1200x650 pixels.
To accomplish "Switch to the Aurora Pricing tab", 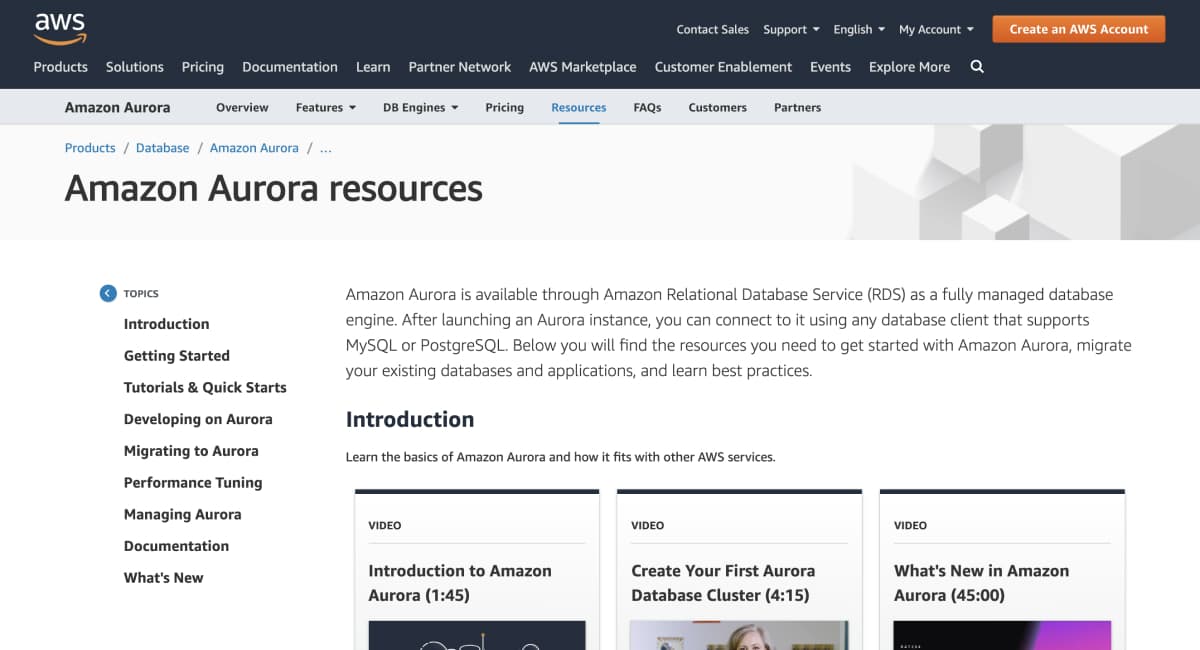I will click(x=504, y=107).
